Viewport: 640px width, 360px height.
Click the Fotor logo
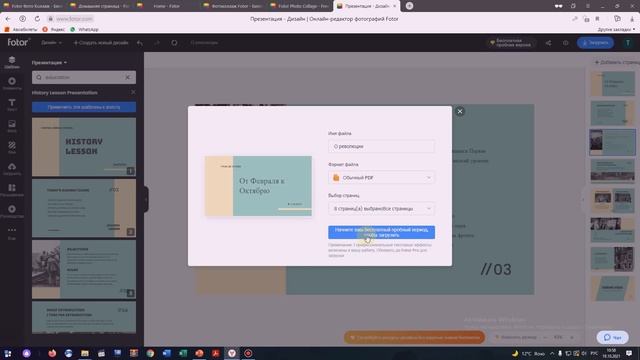pyautogui.click(x=18, y=42)
